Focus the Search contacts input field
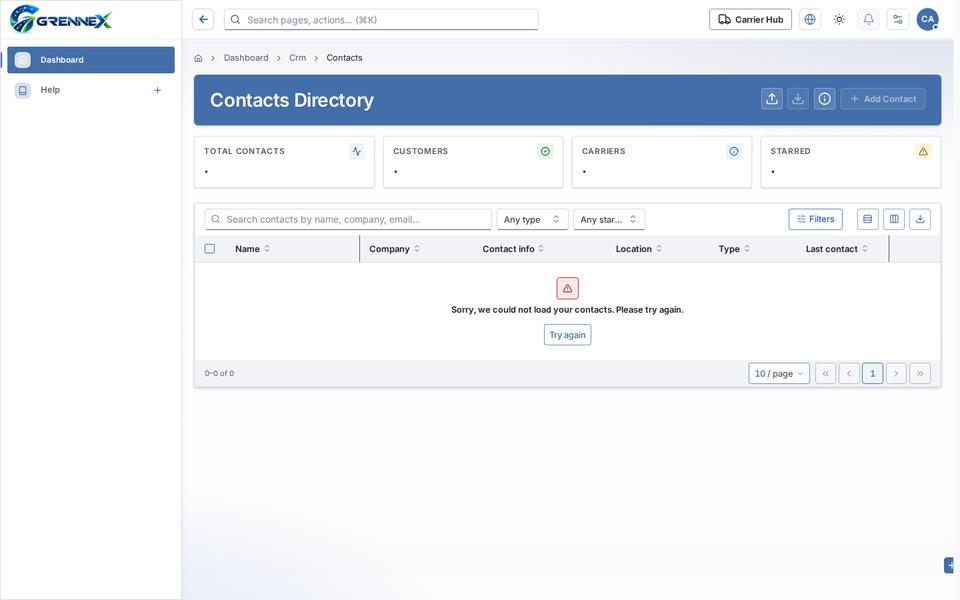The height and width of the screenshot is (600, 960). [348, 219]
